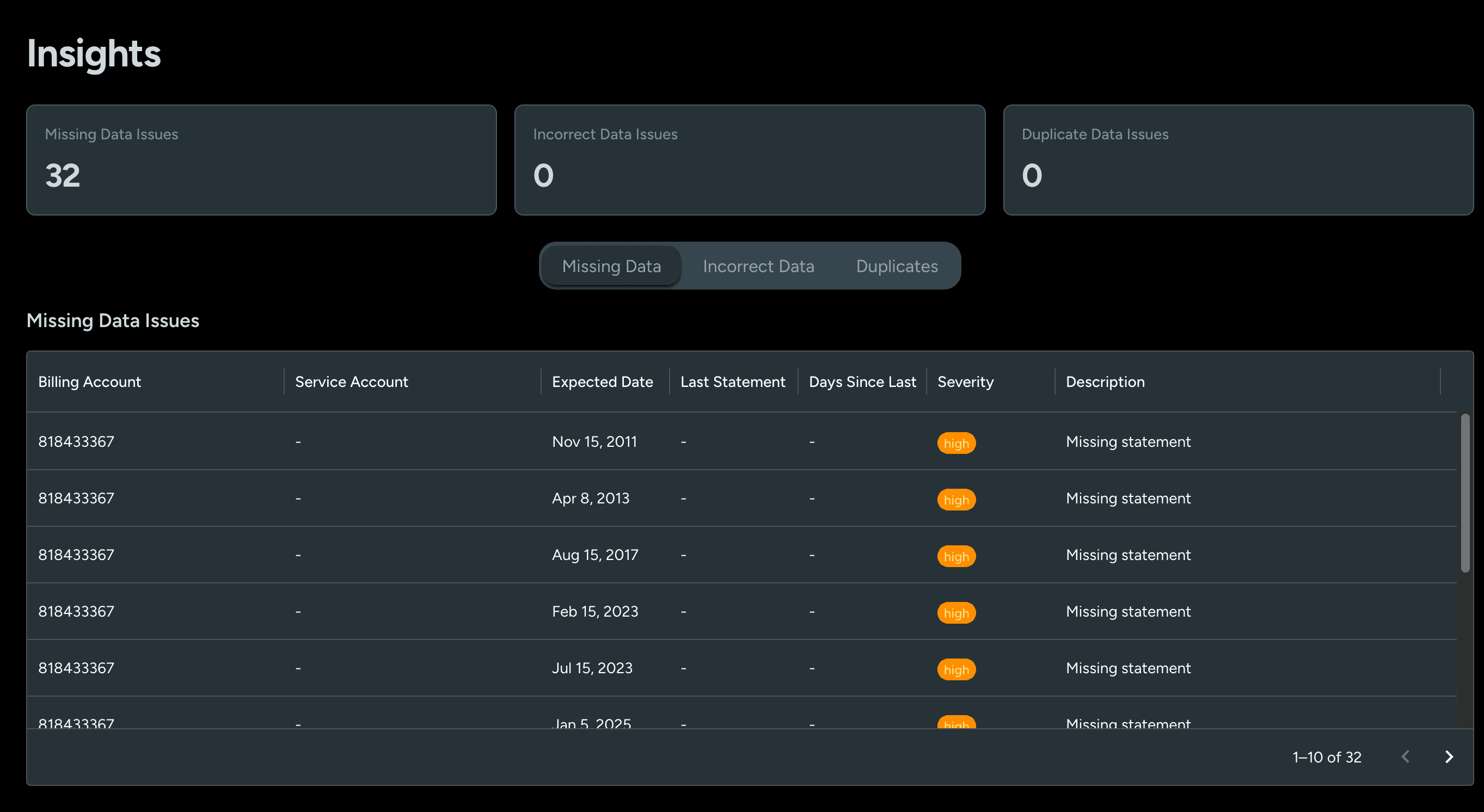Click the Last Statement column header
This screenshot has width=1484, height=812.
coord(732,382)
